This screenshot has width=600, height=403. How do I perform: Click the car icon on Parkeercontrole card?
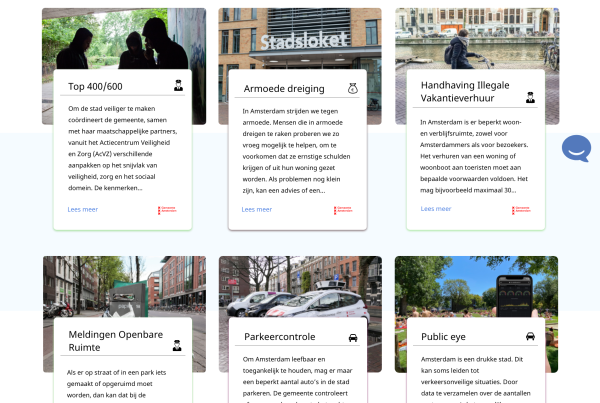tap(353, 338)
